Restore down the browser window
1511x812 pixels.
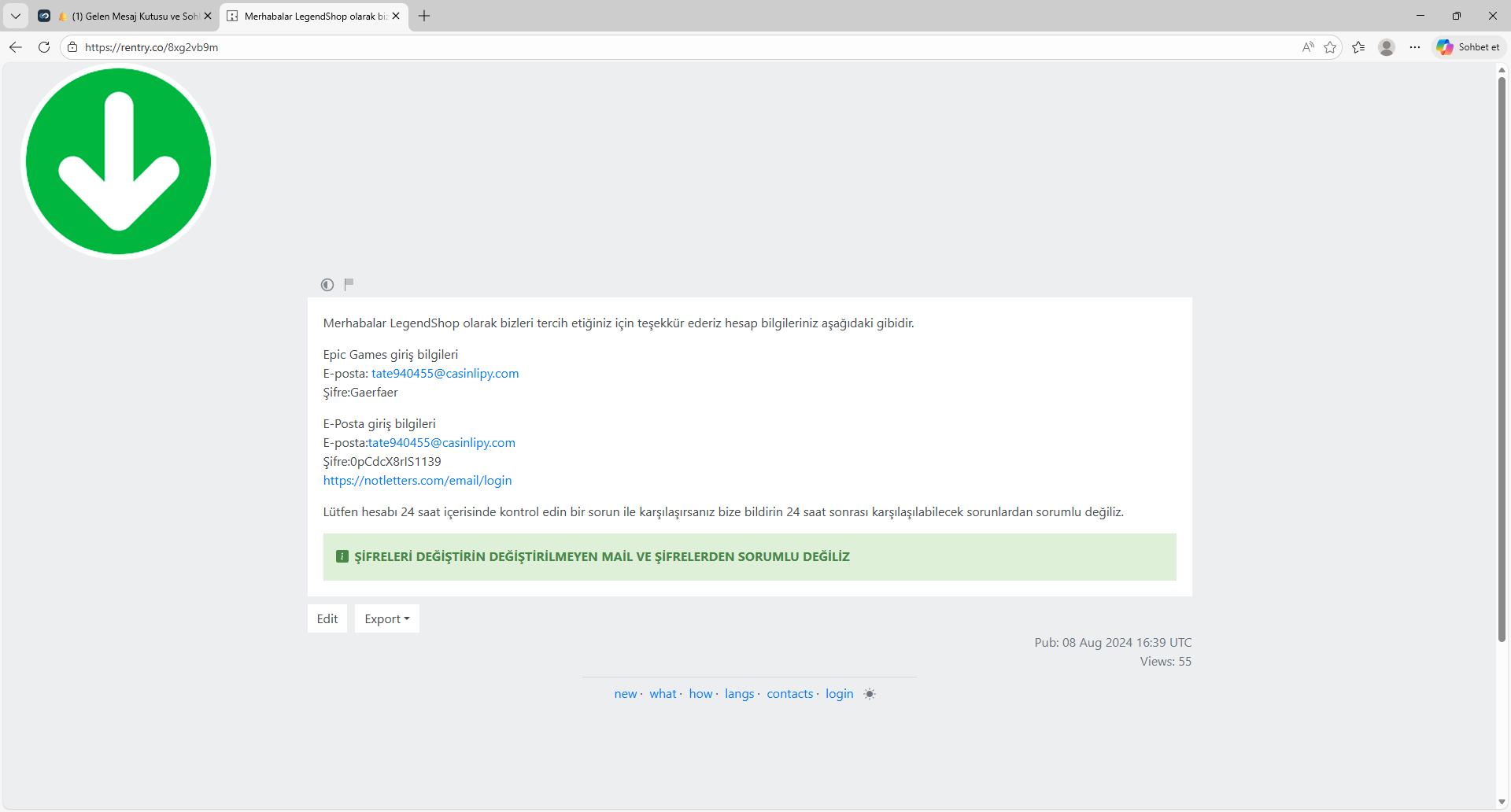(x=1457, y=16)
